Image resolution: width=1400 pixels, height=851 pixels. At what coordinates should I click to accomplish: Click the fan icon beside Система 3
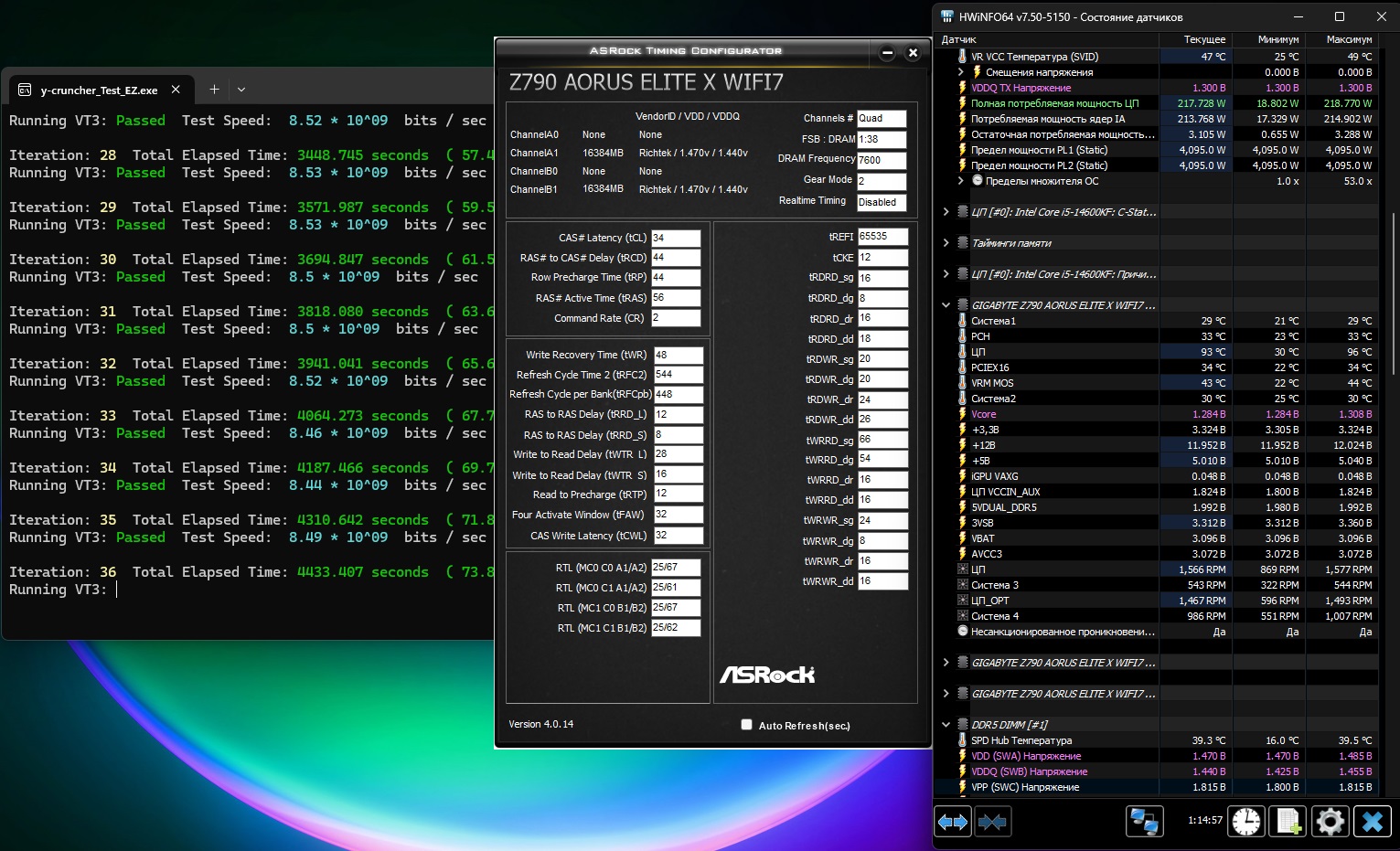point(962,585)
